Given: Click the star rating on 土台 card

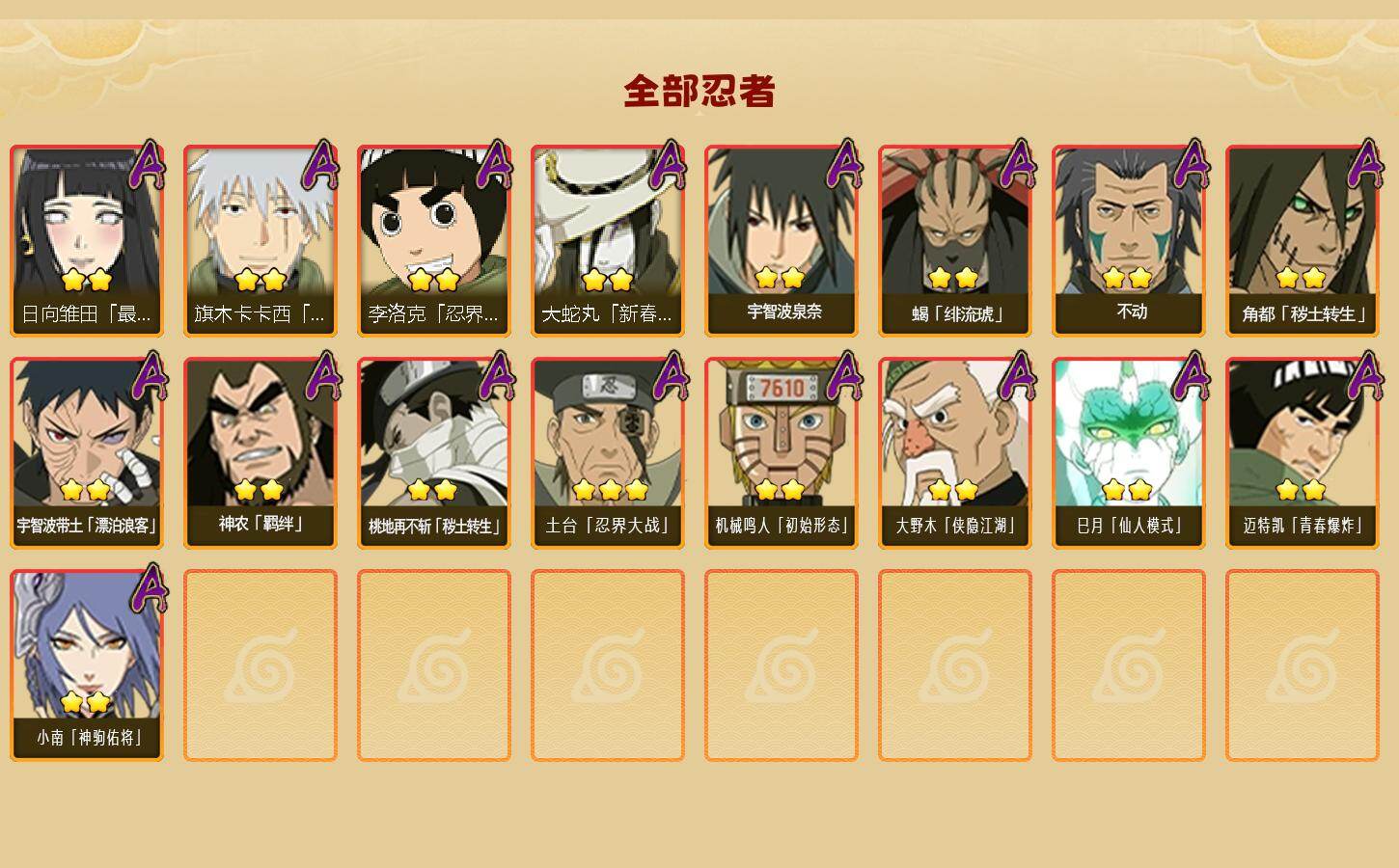Looking at the screenshot, I should click(x=610, y=490).
